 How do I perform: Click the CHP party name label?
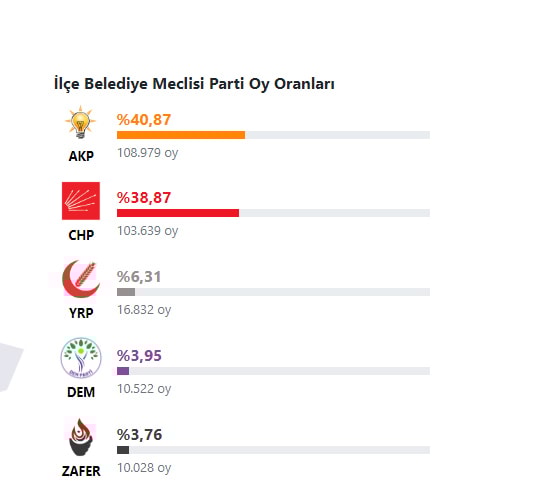click(x=81, y=235)
